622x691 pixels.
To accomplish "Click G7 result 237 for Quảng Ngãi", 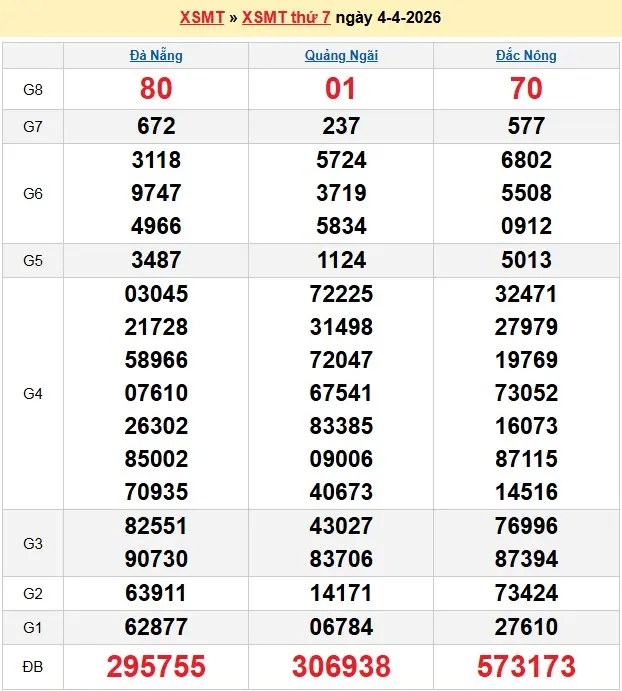I will pyautogui.click(x=341, y=126).
